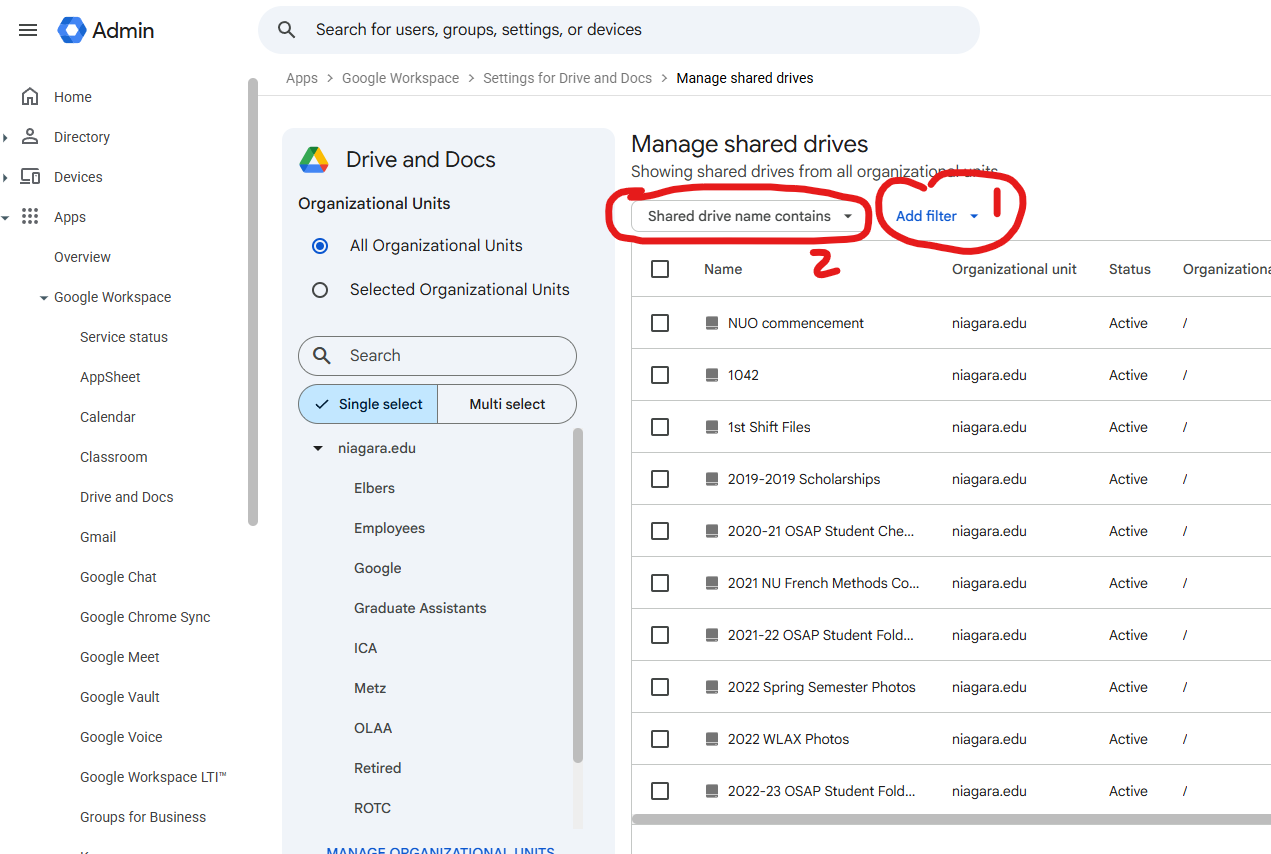Open Google Meet in the sidebar
The image size is (1271, 854).
pos(120,657)
